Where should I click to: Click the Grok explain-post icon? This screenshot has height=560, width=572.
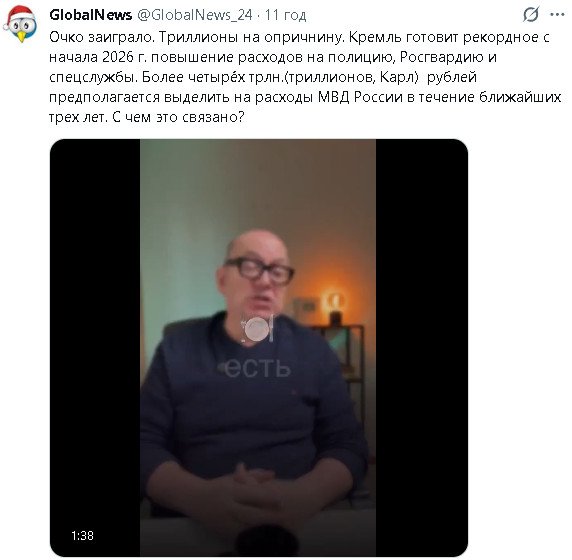pos(530,15)
